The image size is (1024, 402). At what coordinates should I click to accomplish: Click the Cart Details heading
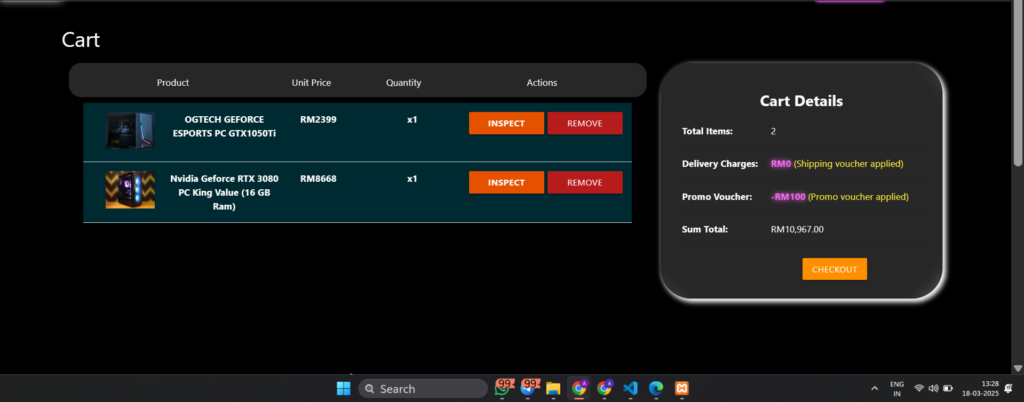point(801,101)
